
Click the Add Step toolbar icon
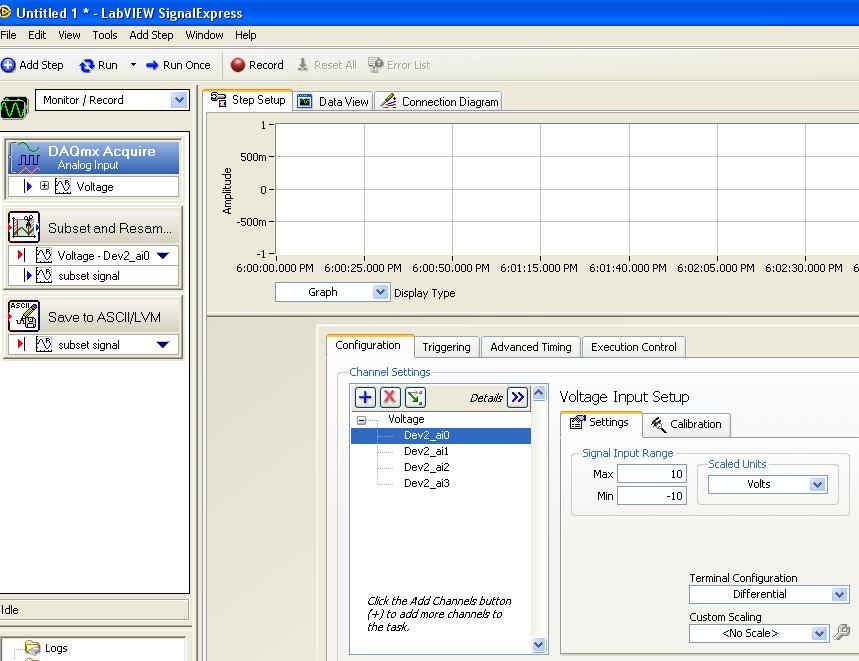[x=8, y=65]
